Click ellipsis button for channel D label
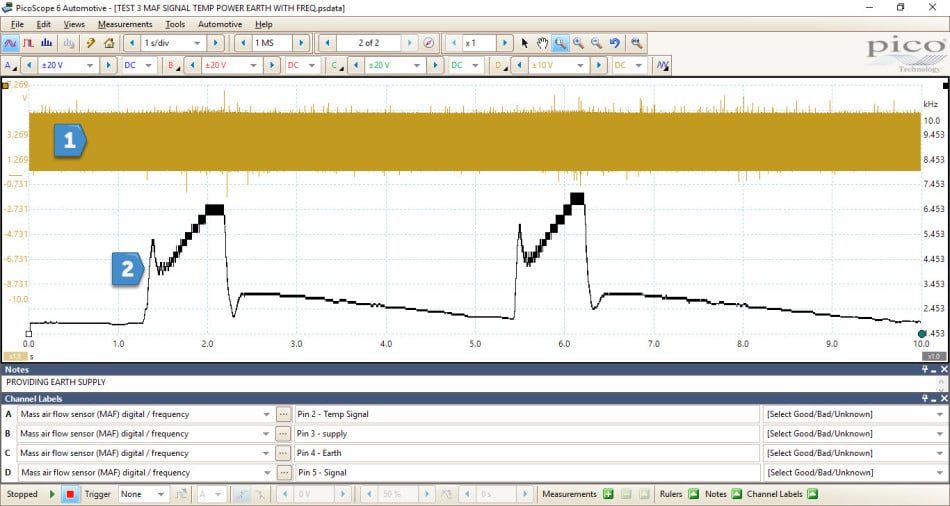The height and width of the screenshot is (506, 950). click(x=283, y=473)
